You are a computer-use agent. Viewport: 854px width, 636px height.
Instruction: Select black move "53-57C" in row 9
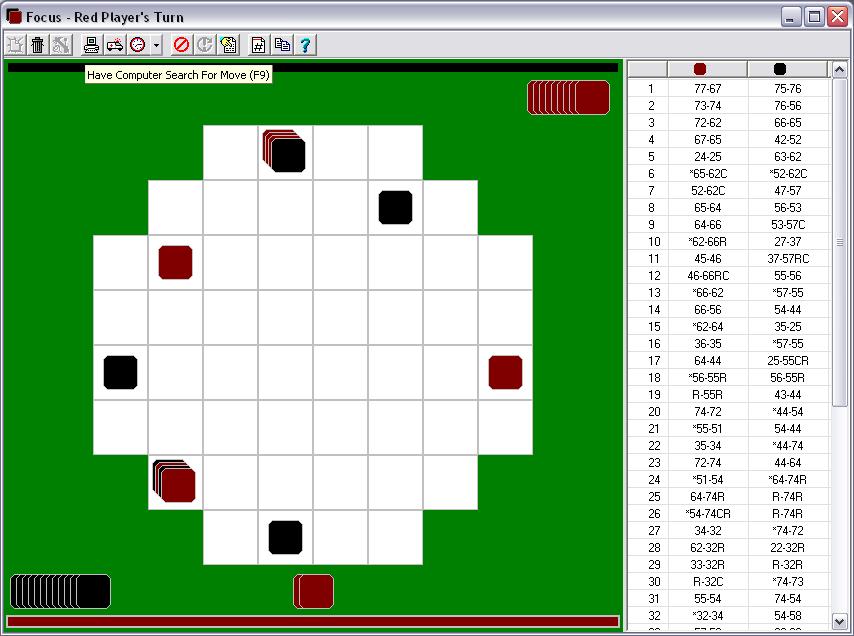point(788,224)
